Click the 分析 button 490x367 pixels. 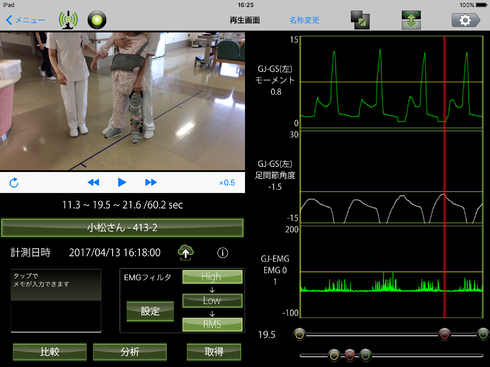[x=130, y=352]
